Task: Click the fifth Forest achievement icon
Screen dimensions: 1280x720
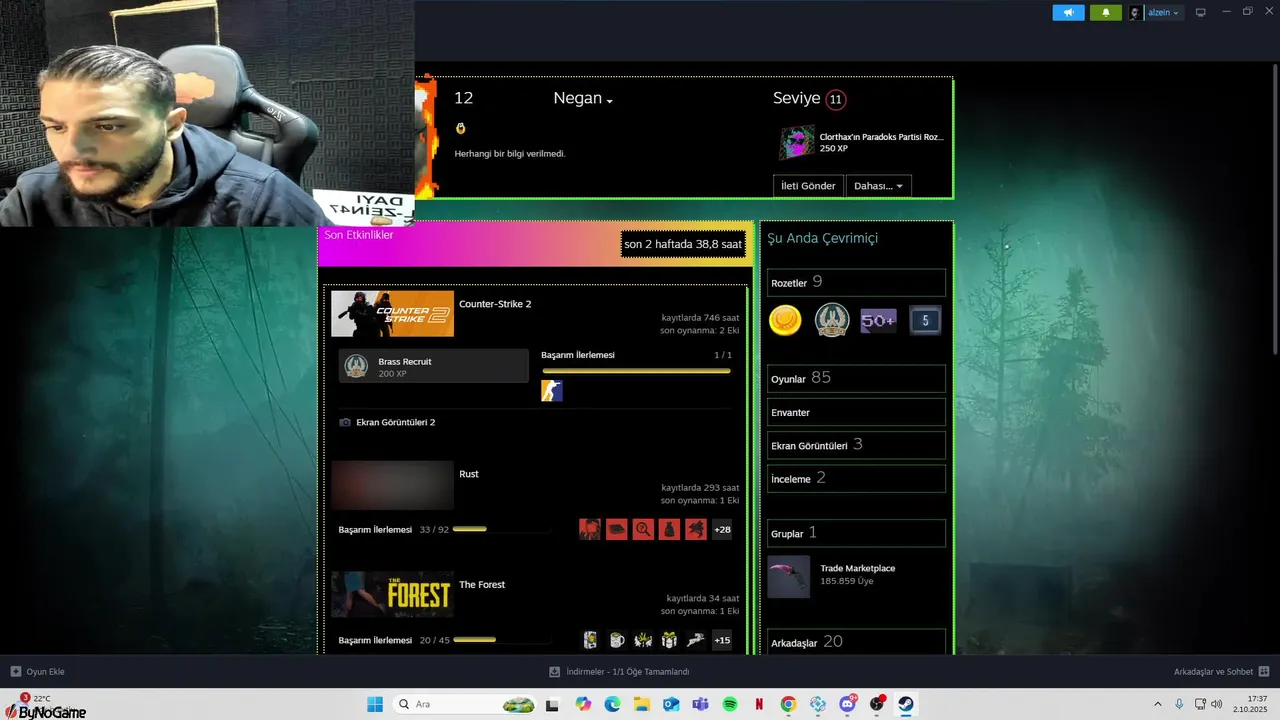Action: click(696, 640)
